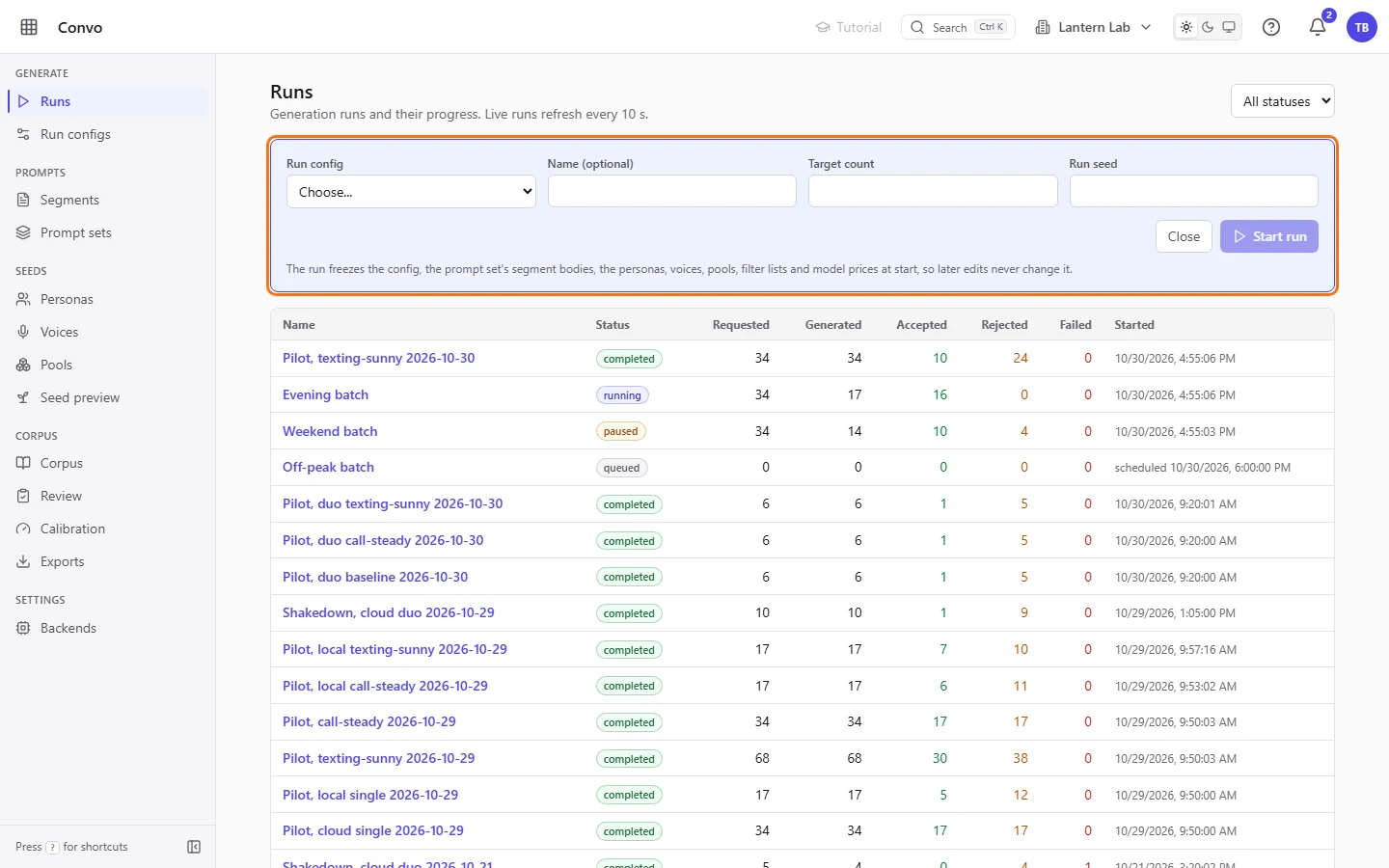Open the Run config Choose dropdown
1389x868 pixels.
point(411,191)
